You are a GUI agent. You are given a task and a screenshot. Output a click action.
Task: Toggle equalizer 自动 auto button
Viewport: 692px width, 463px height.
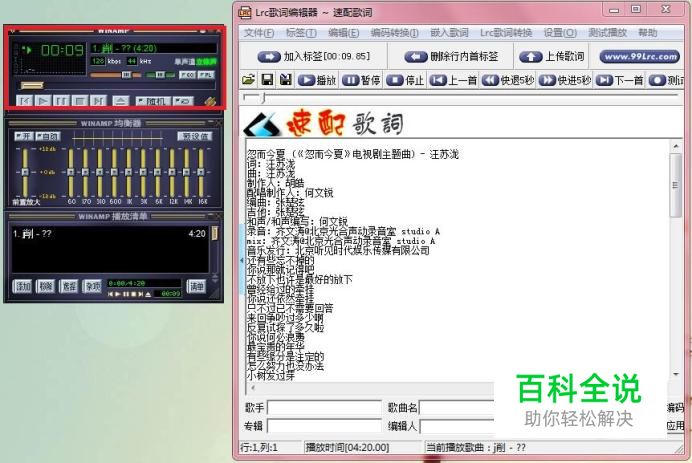point(48,136)
